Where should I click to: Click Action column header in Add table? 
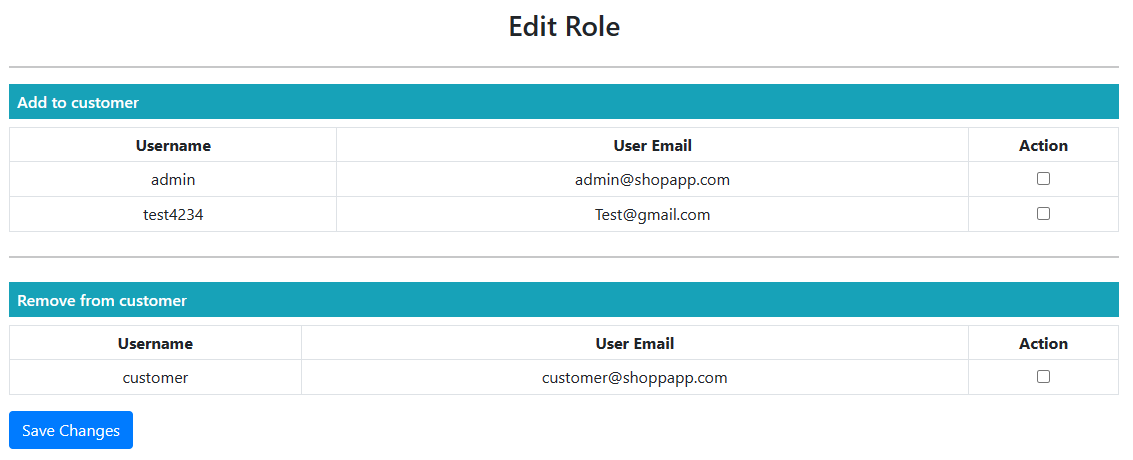[1043, 145]
